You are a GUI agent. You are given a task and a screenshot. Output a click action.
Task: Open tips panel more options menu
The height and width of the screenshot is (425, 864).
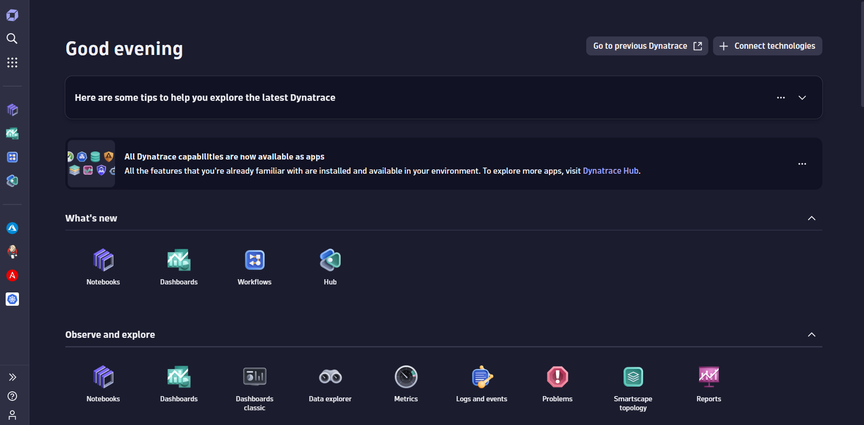coord(781,98)
